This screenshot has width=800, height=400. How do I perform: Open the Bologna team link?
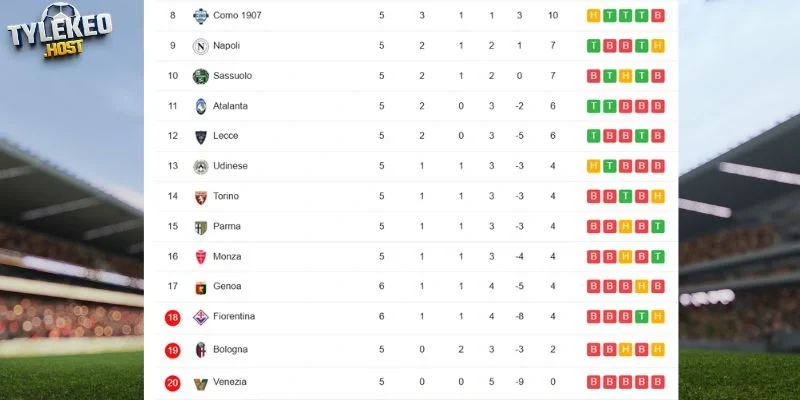point(230,349)
